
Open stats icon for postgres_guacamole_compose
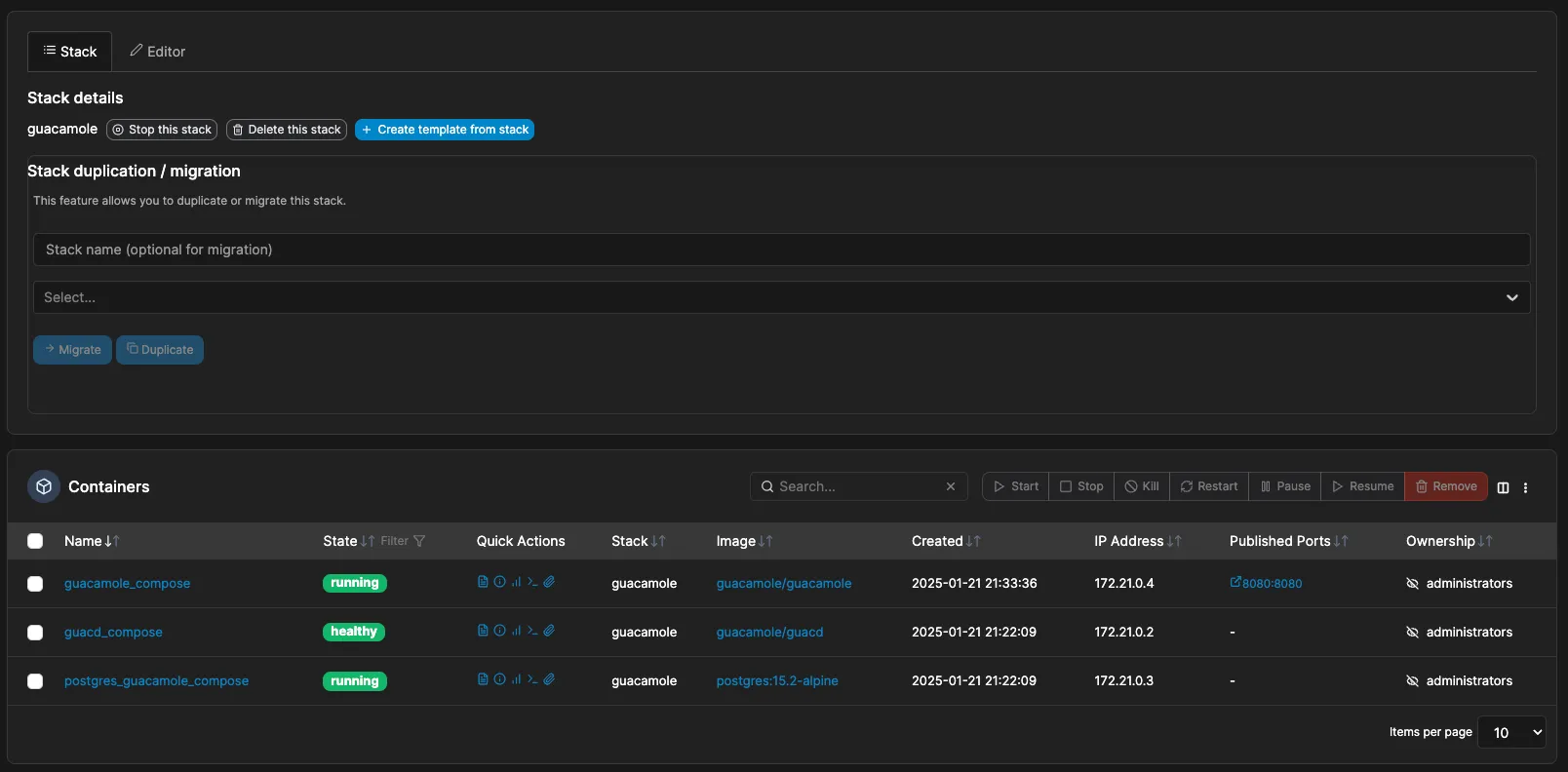point(516,679)
